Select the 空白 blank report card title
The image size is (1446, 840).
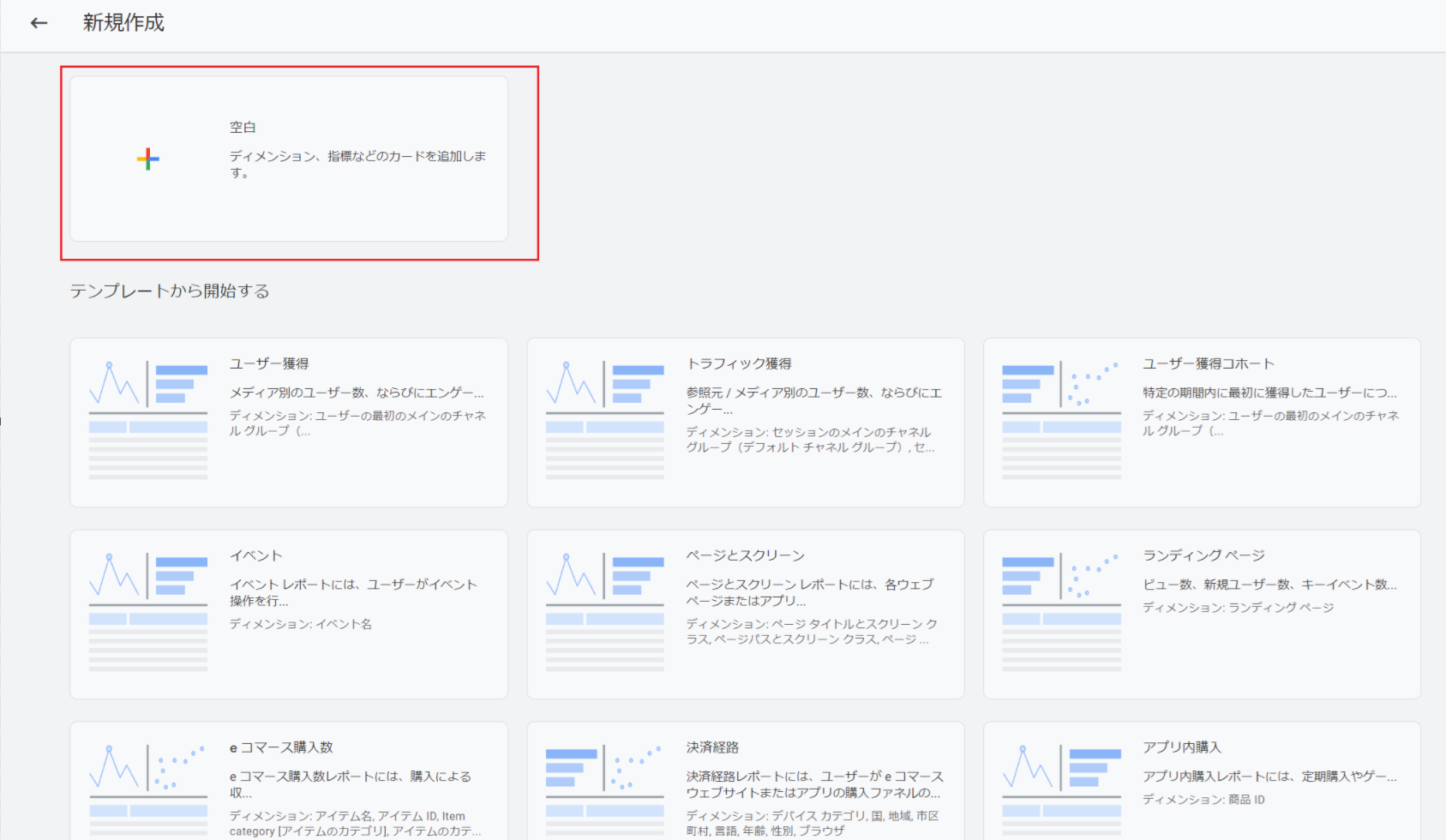coord(243,127)
